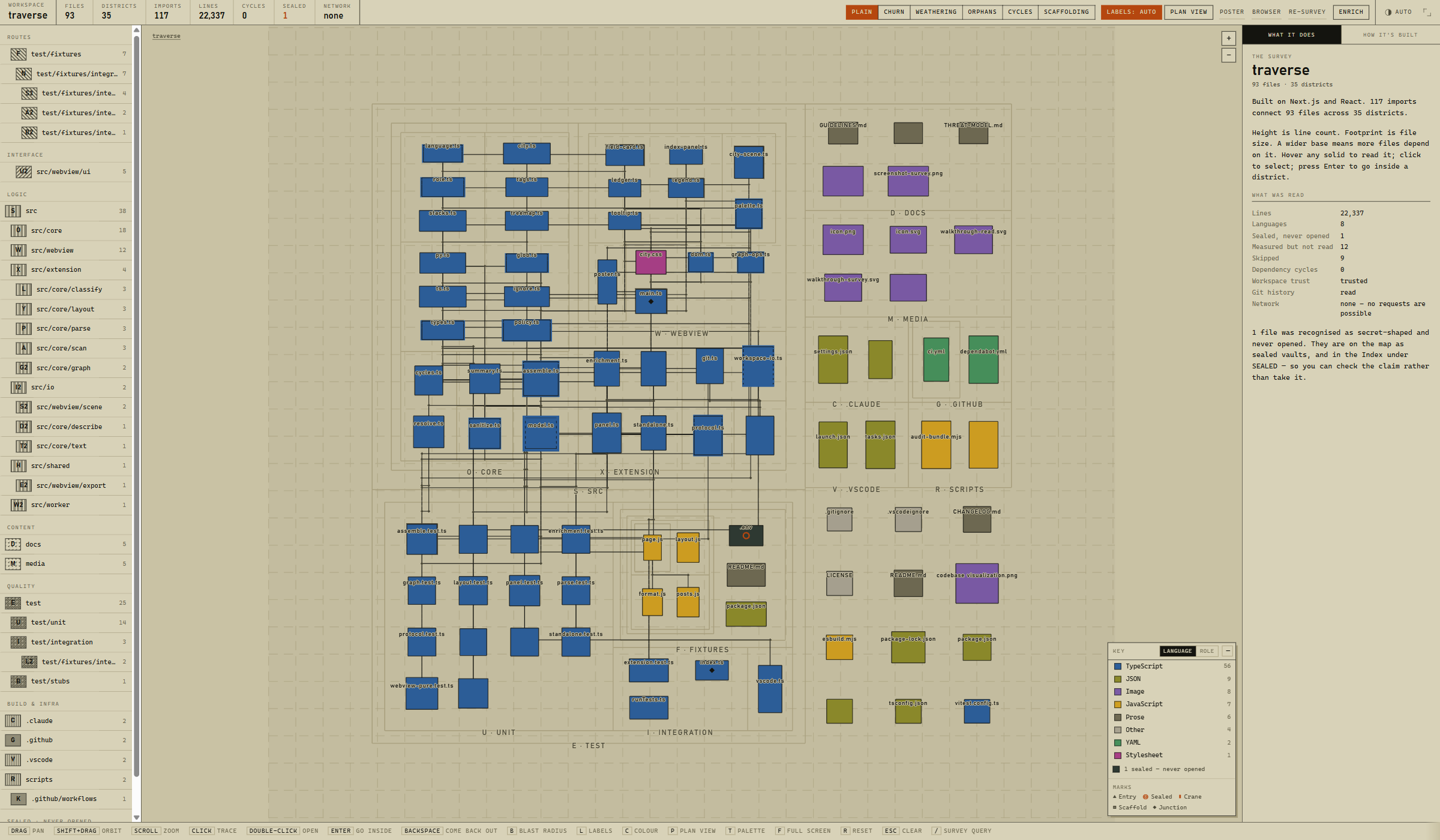This screenshot has width=1440, height=840.
Task: Open the .github/workflows tree row
Action: point(66,799)
